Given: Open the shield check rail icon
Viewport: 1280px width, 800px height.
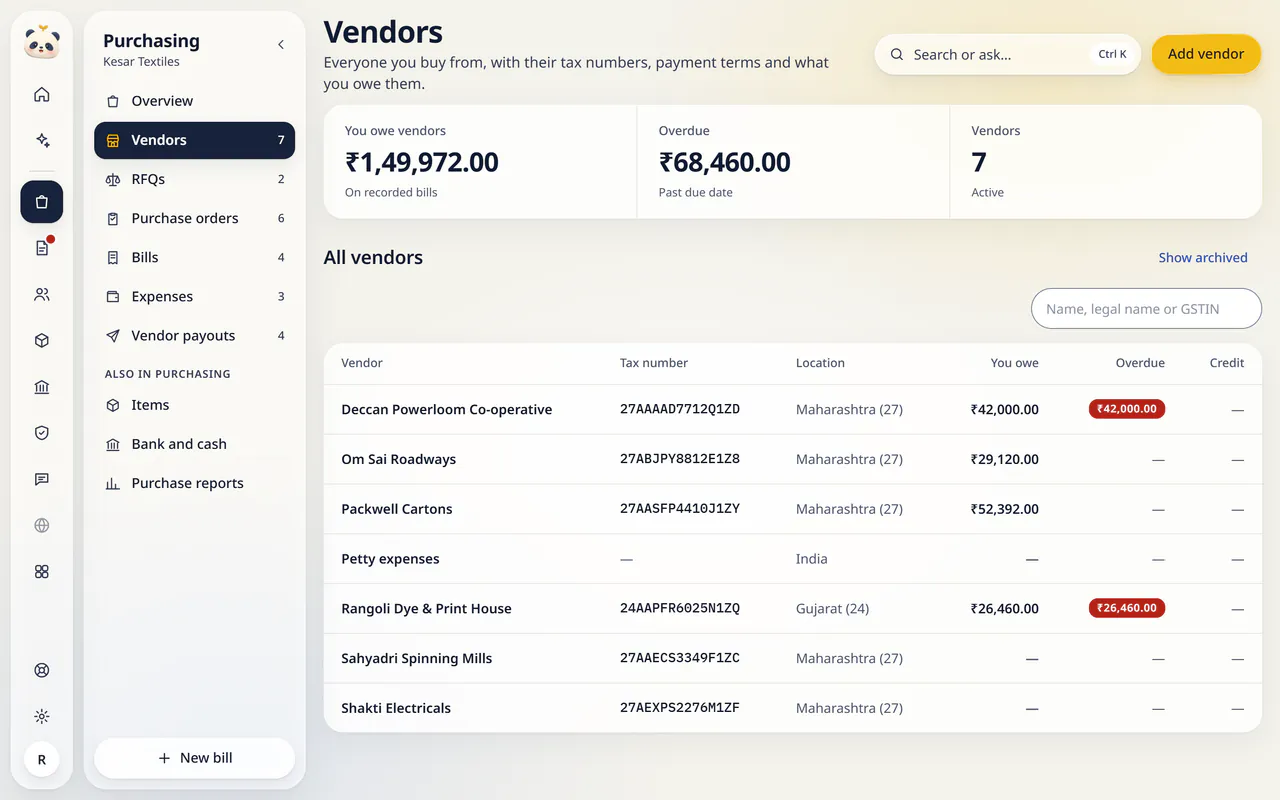Looking at the screenshot, I should point(42,433).
